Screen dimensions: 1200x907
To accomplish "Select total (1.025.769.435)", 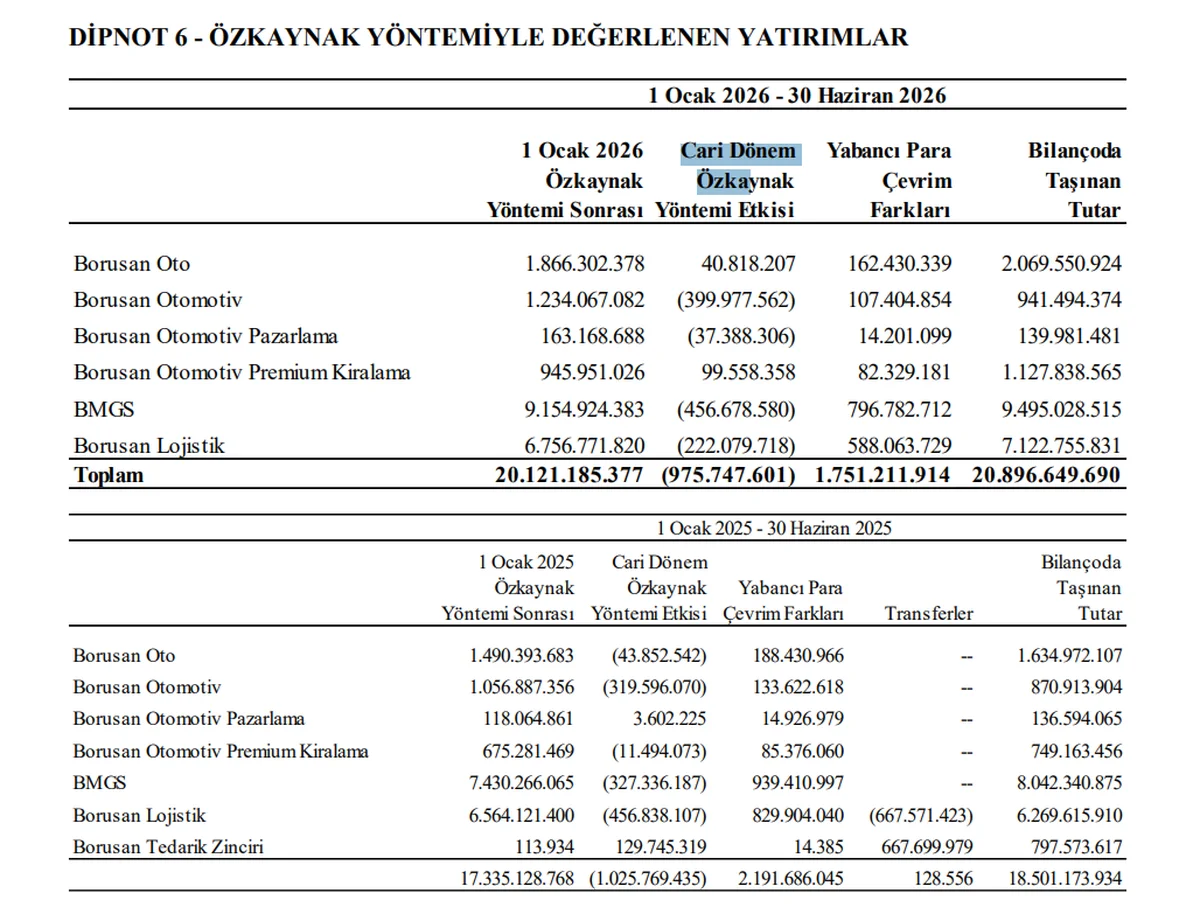I will pyautogui.click(x=648, y=879).
